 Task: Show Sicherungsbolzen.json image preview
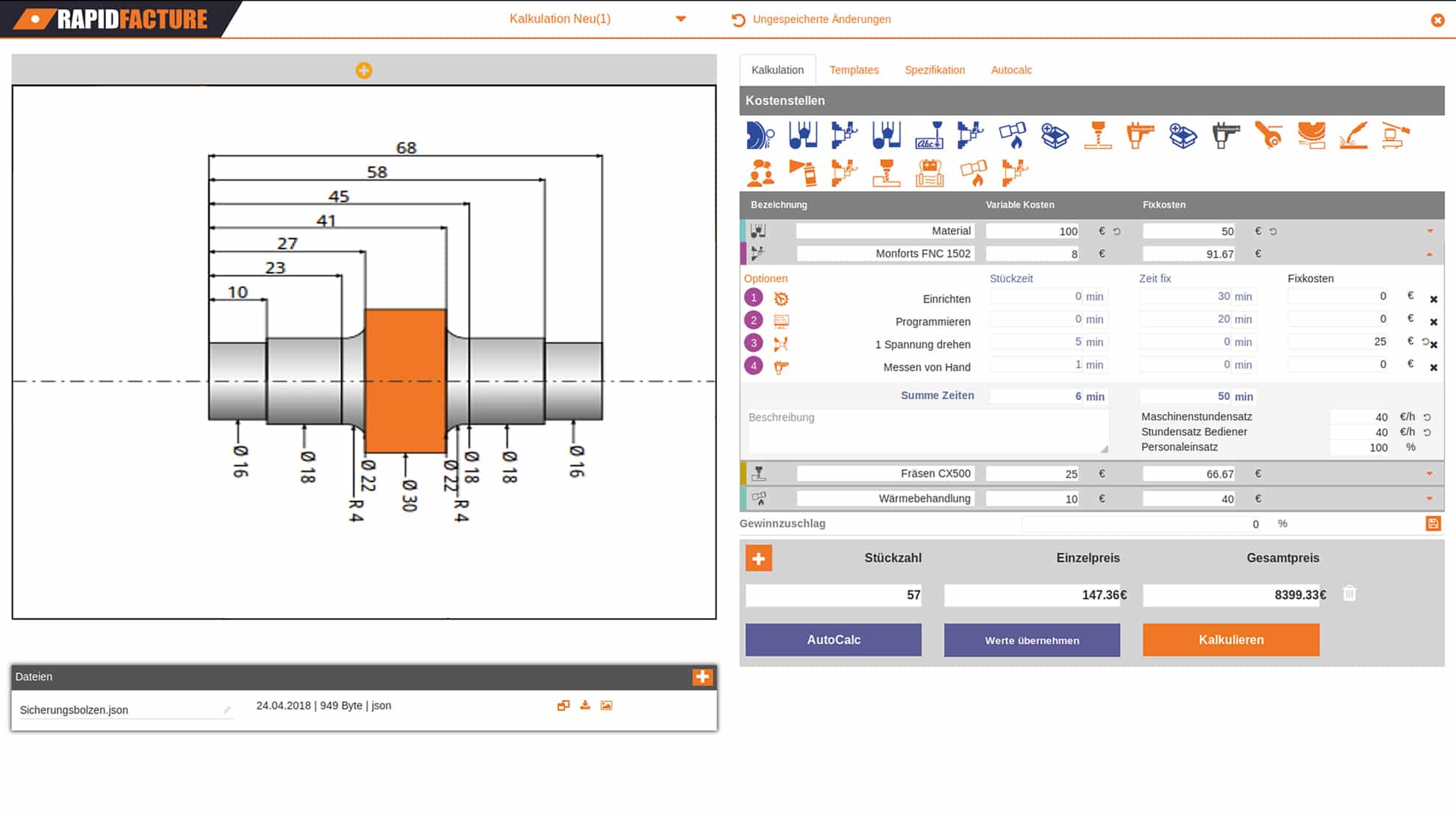click(606, 706)
